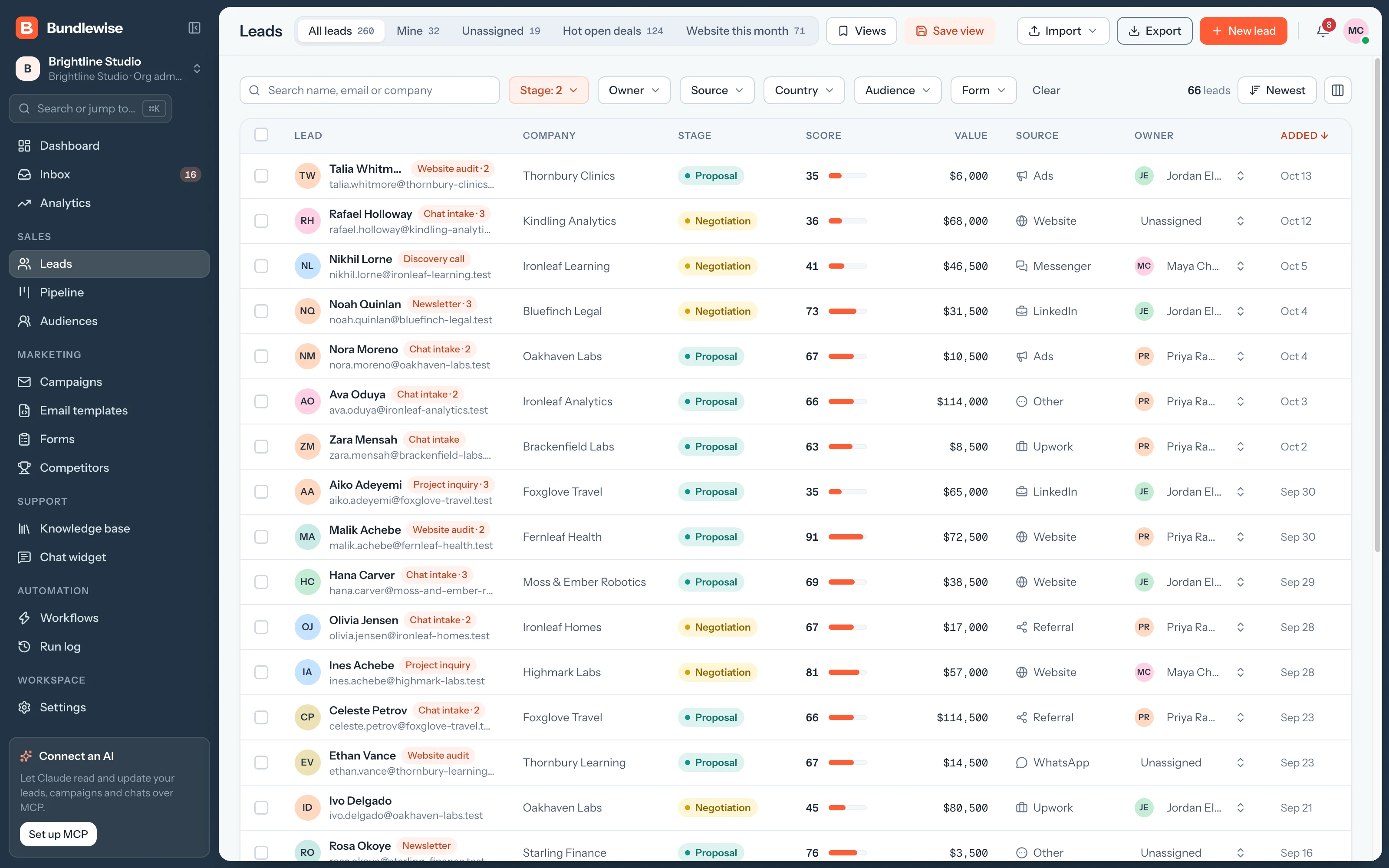Tick Nora Moreno's row checkbox
This screenshot has width=1389, height=868.
pos(261,356)
